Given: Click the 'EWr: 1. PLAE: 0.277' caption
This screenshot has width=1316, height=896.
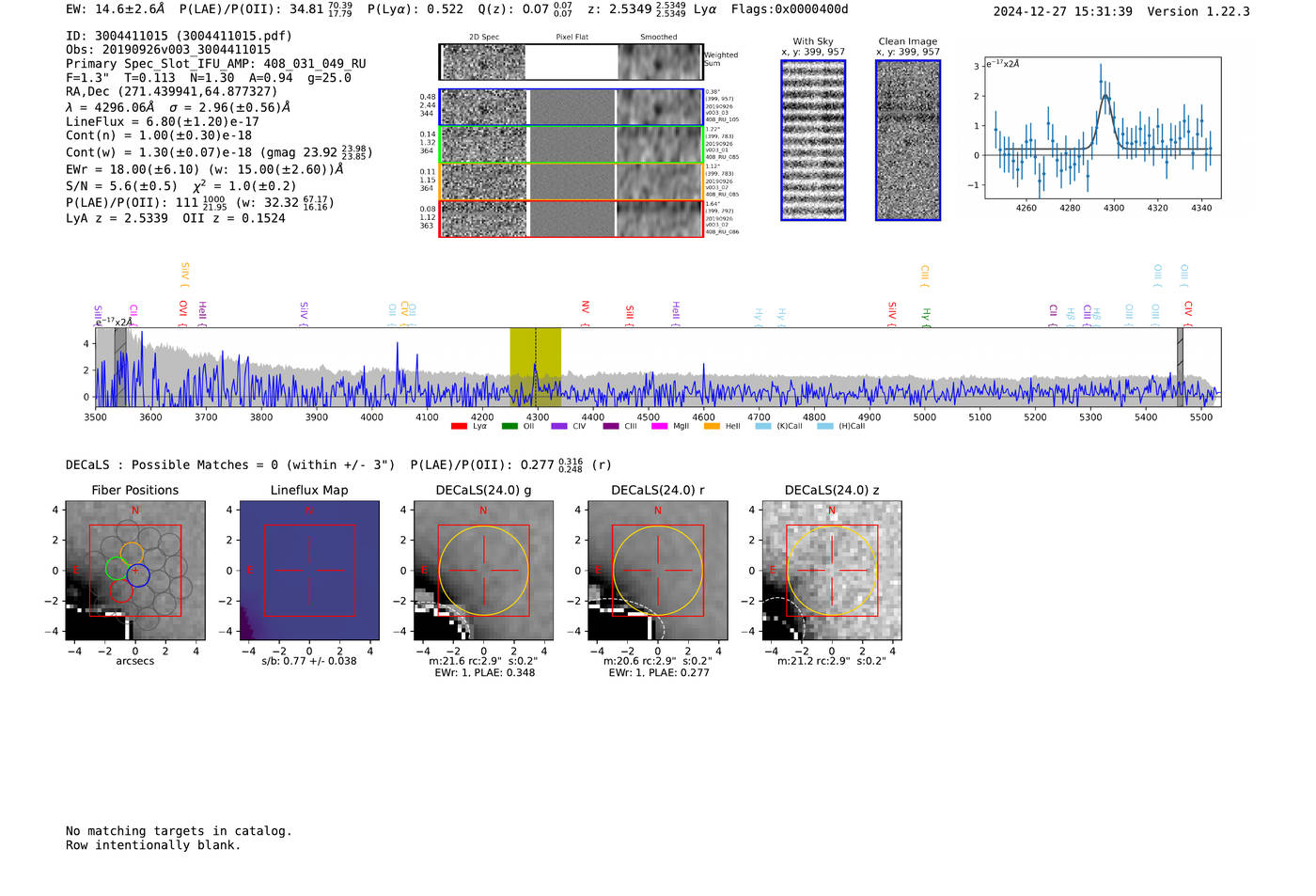Looking at the screenshot, I should (x=659, y=673).
